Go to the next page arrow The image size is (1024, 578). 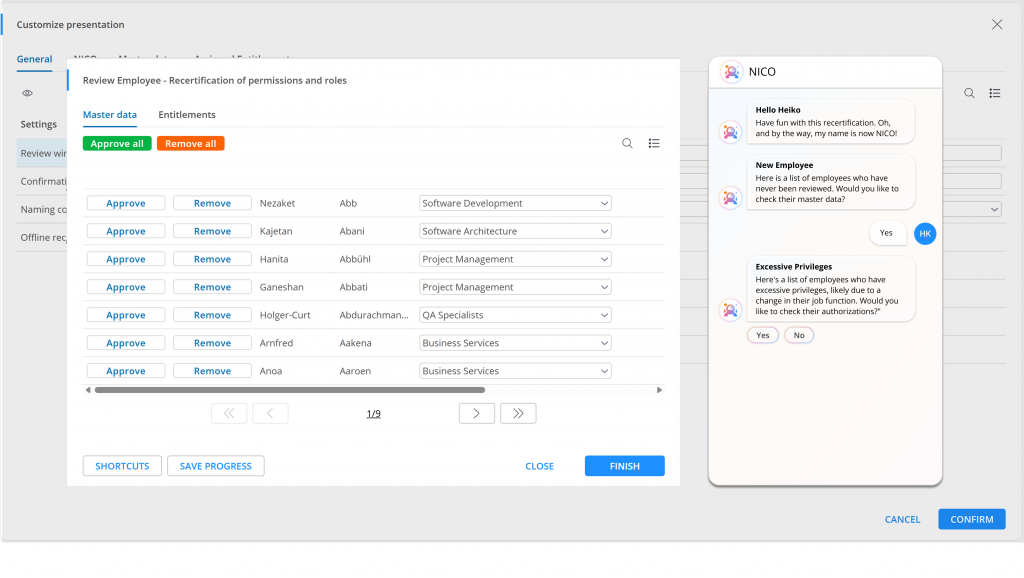[476, 413]
